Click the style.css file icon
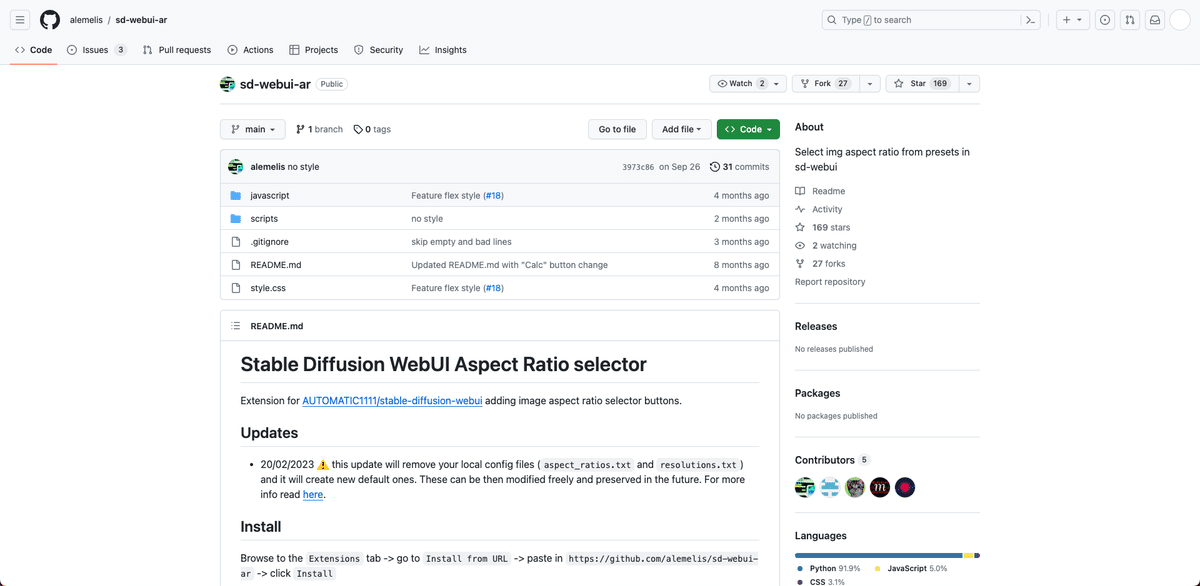Viewport: 1200px width, 586px height. tap(236, 288)
